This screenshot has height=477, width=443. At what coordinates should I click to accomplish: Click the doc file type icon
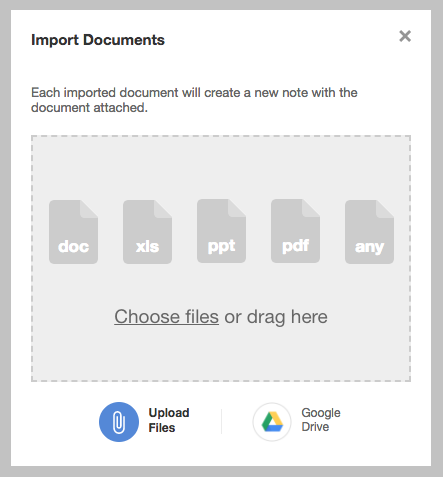click(x=73, y=232)
